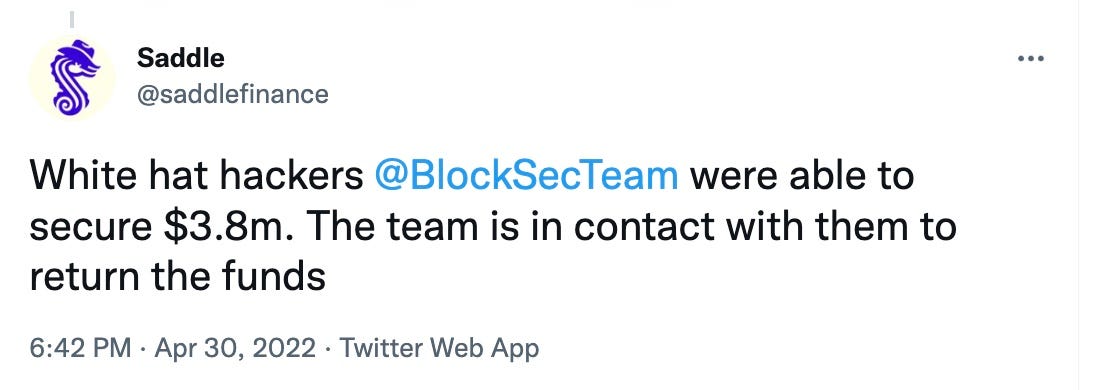Viewport: 1104px width, 390px height.
Task: Open the Twitter Web App source link
Action: [439, 348]
